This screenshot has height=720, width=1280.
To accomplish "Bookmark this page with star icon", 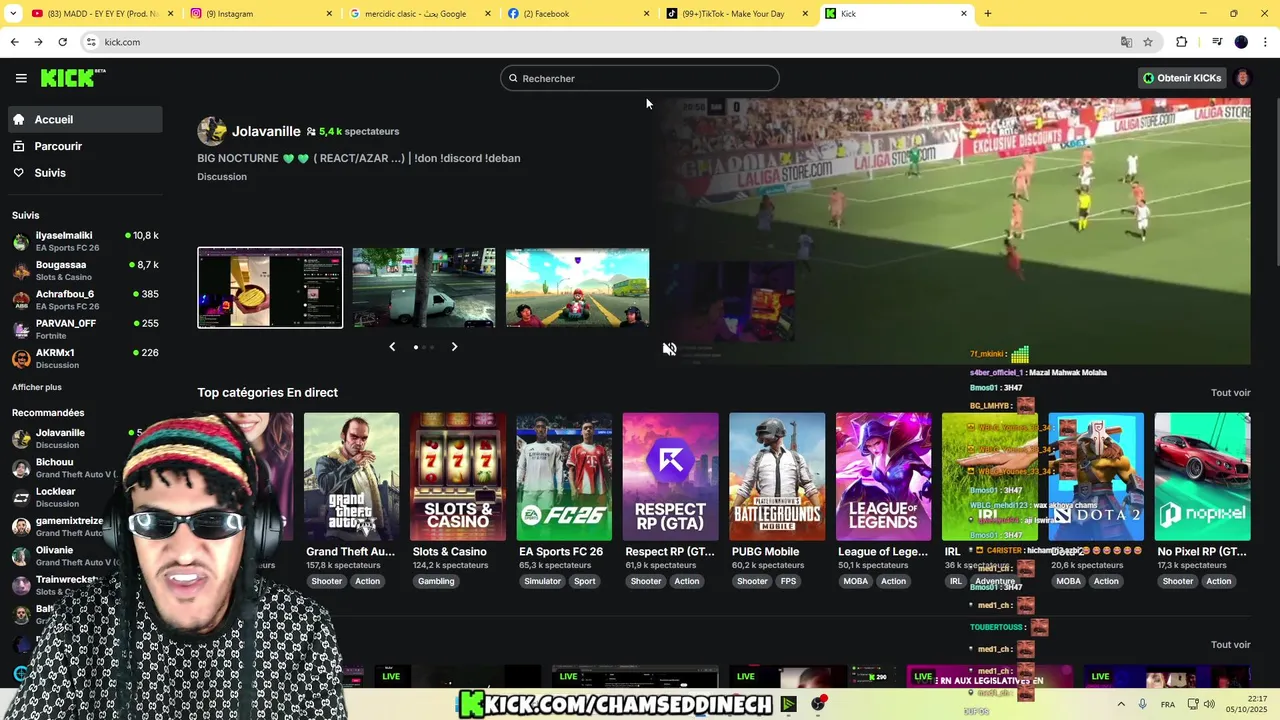I will coord(1148,42).
